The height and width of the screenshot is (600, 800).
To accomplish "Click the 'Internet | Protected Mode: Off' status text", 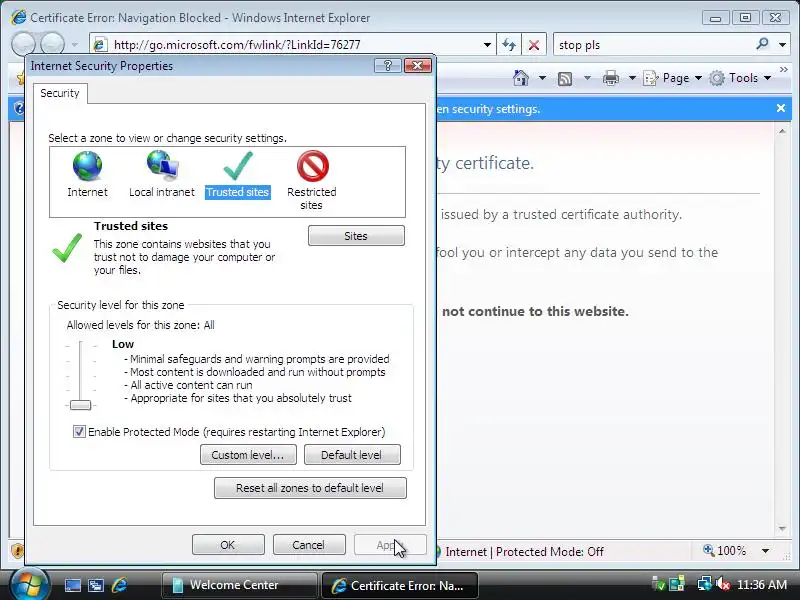I will coord(524,552).
